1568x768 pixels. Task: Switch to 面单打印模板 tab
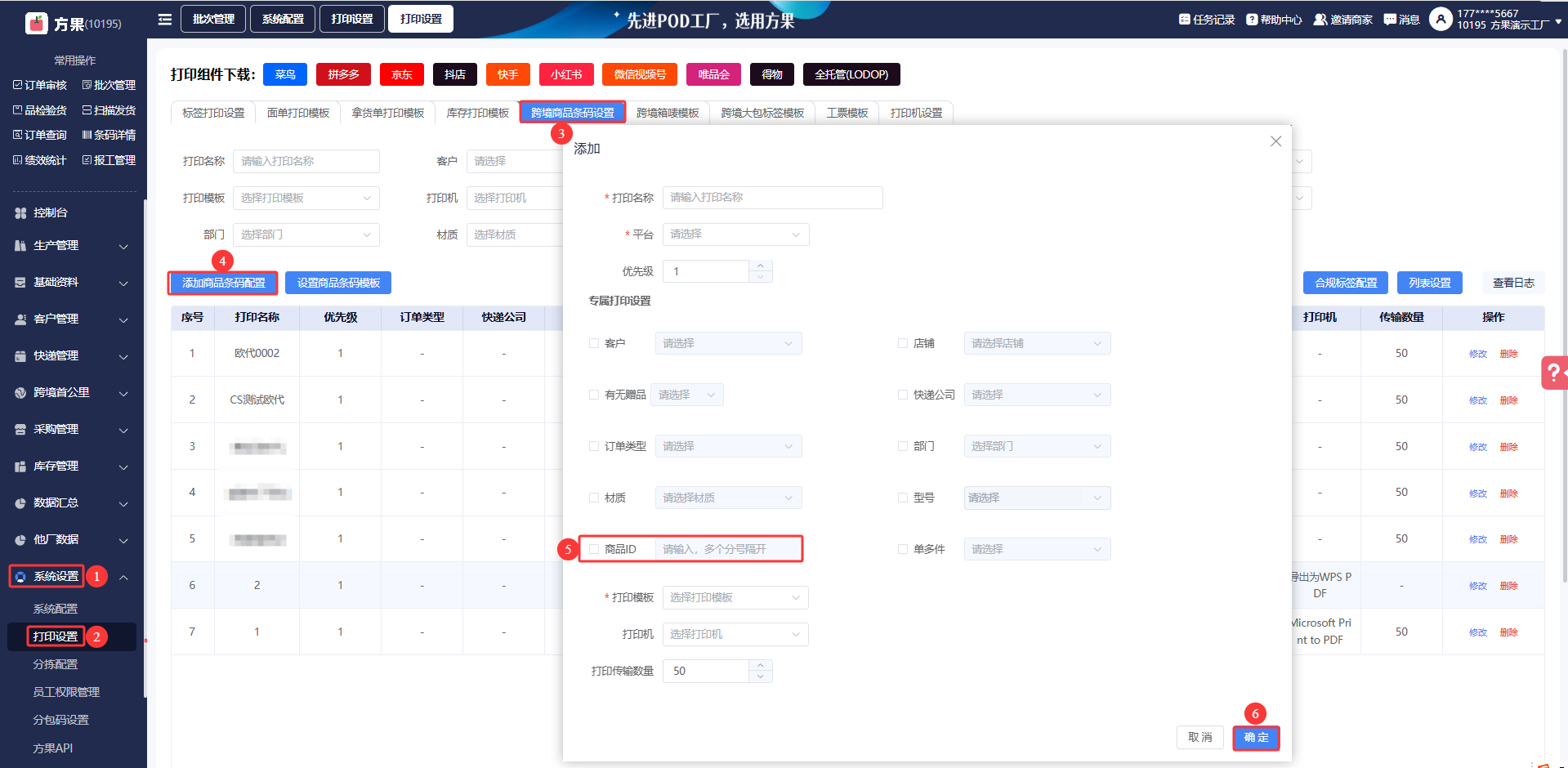[298, 113]
